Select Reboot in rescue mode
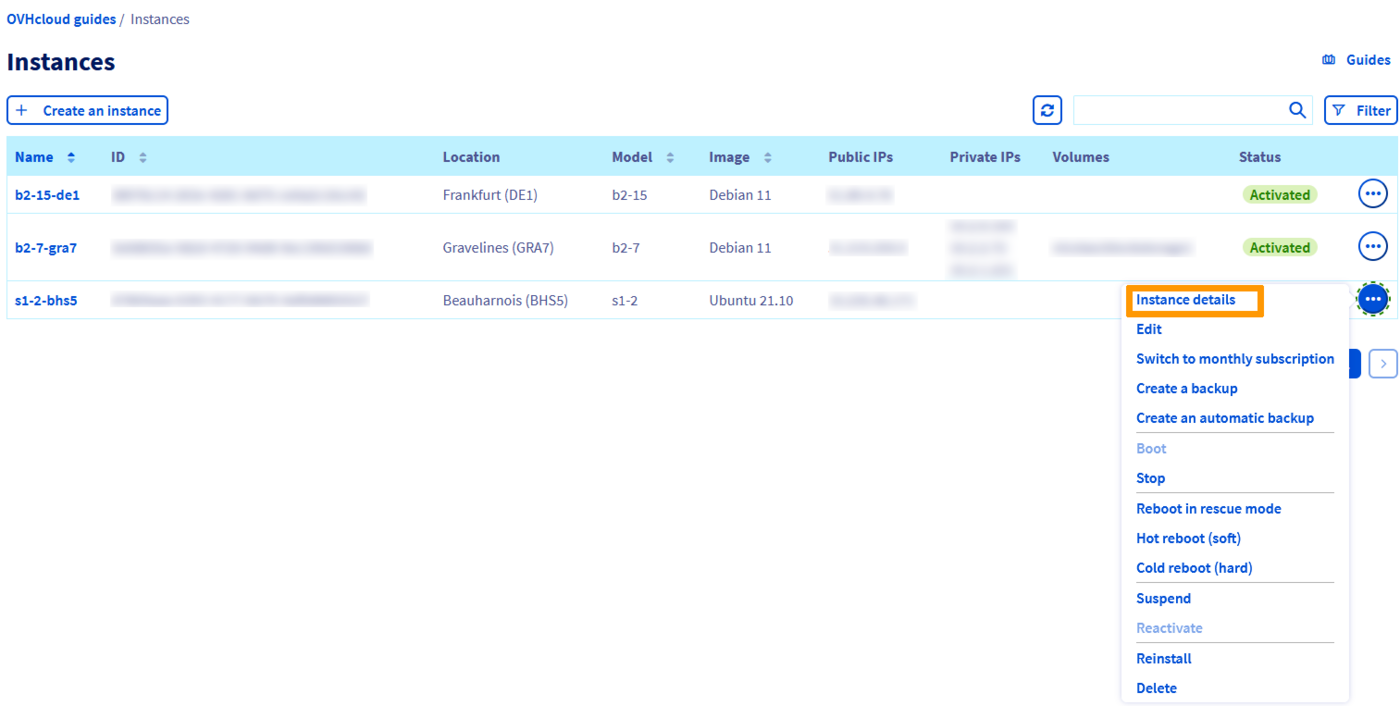Image resolution: width=1400 pixels, height=706 pixels. 1208,508
